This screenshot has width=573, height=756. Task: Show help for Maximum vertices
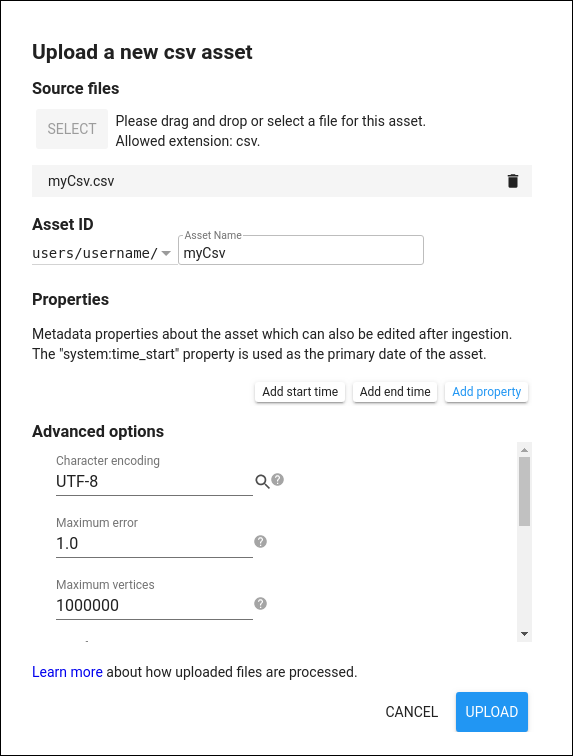[260, 604]
